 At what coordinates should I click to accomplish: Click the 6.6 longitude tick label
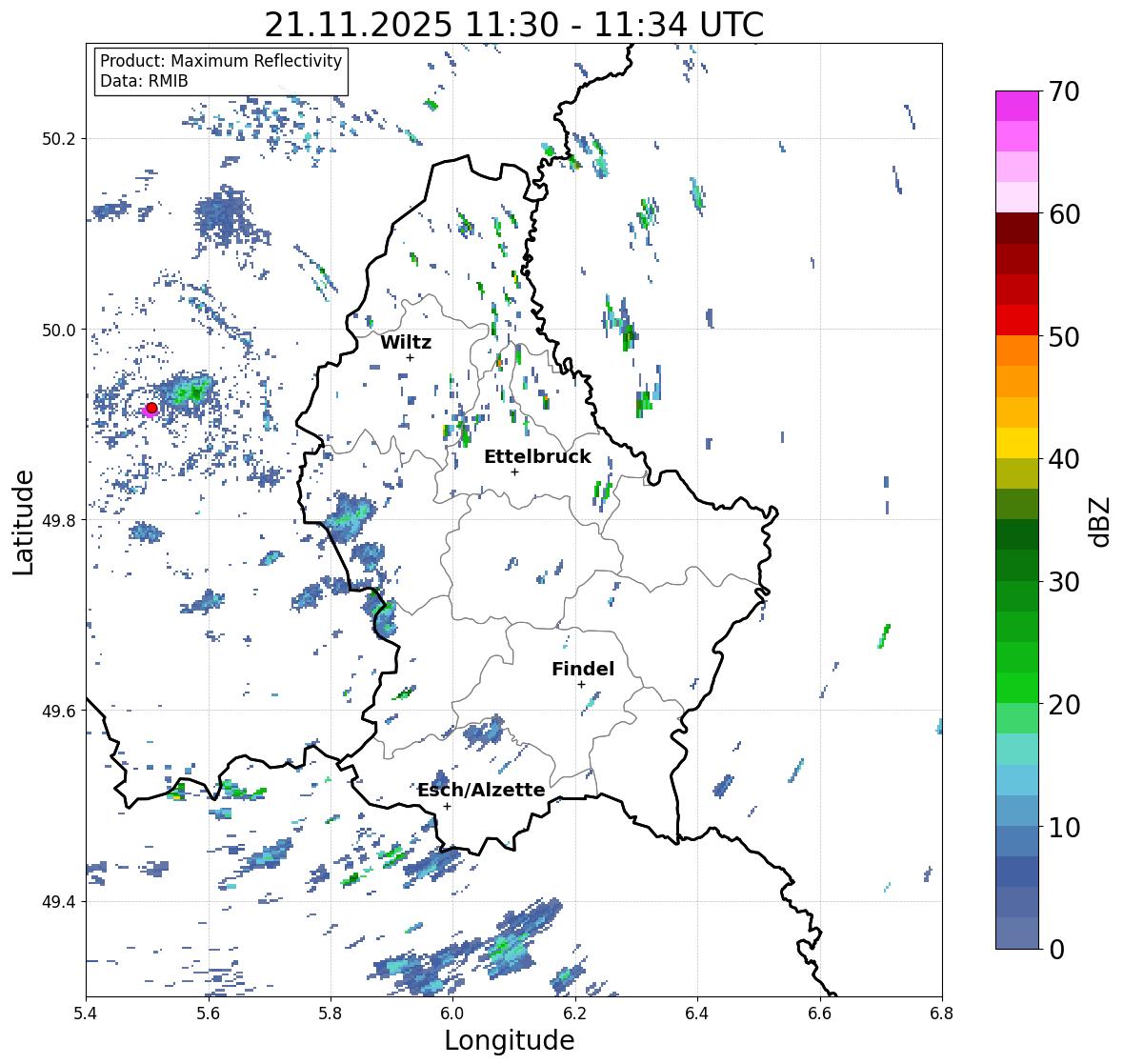pos(820,1014)
